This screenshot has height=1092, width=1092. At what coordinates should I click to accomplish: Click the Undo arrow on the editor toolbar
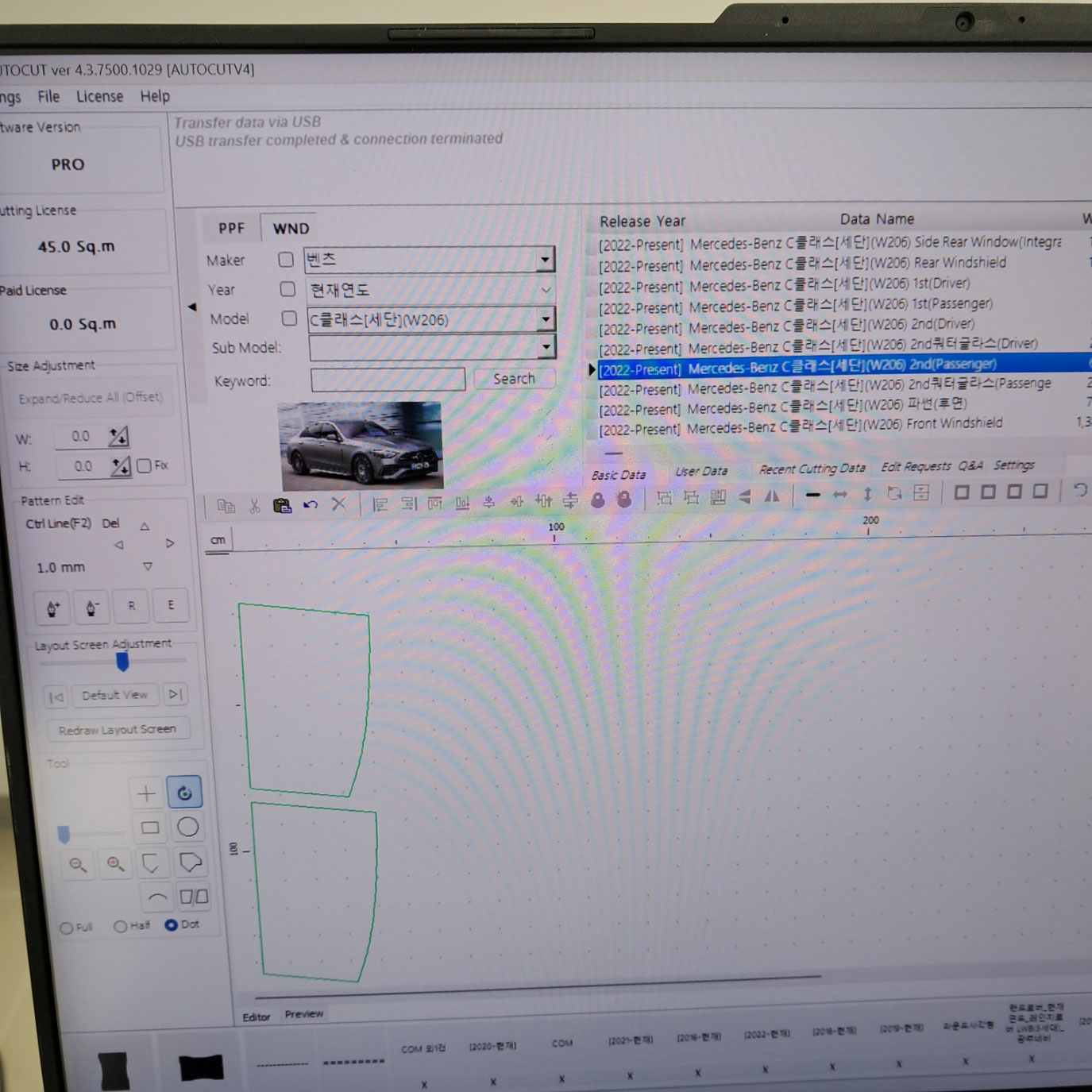point(311,505)
